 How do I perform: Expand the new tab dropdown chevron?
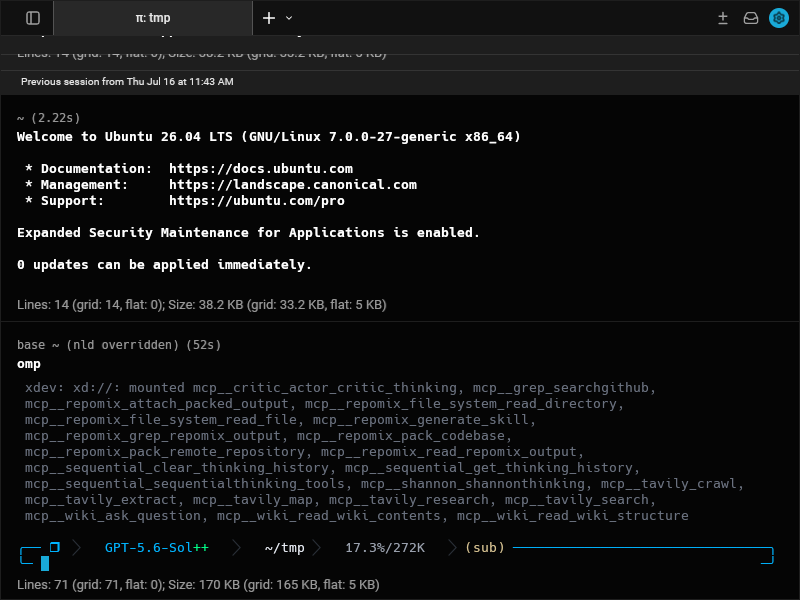[x=289, y=18]
